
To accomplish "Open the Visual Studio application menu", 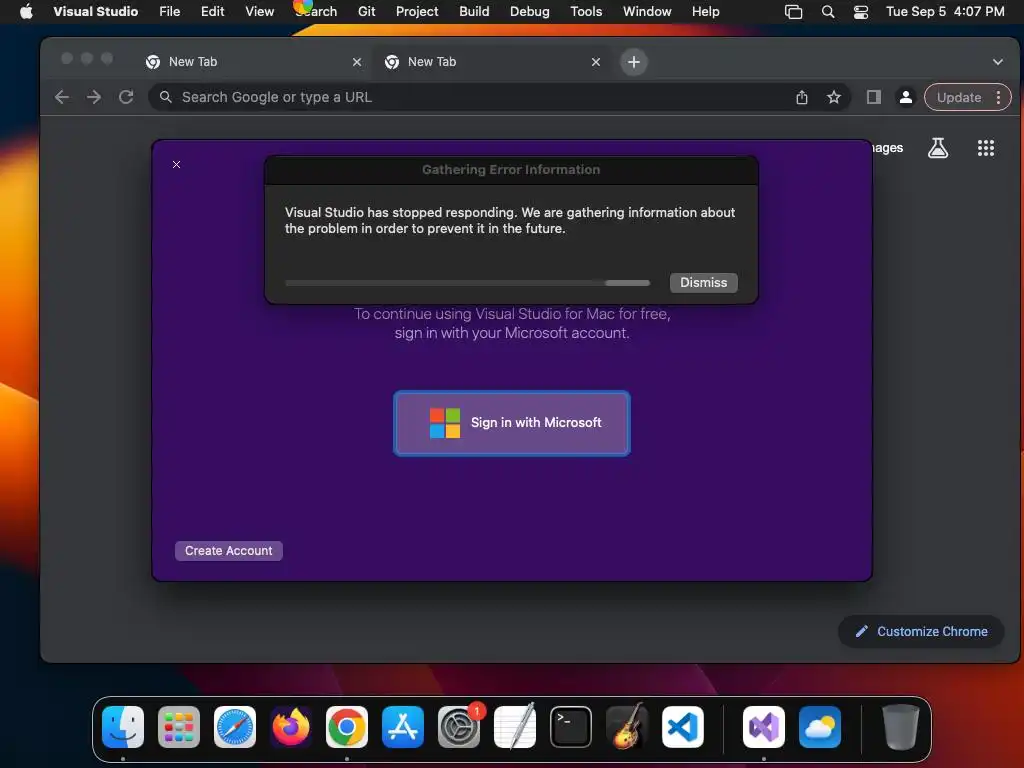I will (95, 11).
